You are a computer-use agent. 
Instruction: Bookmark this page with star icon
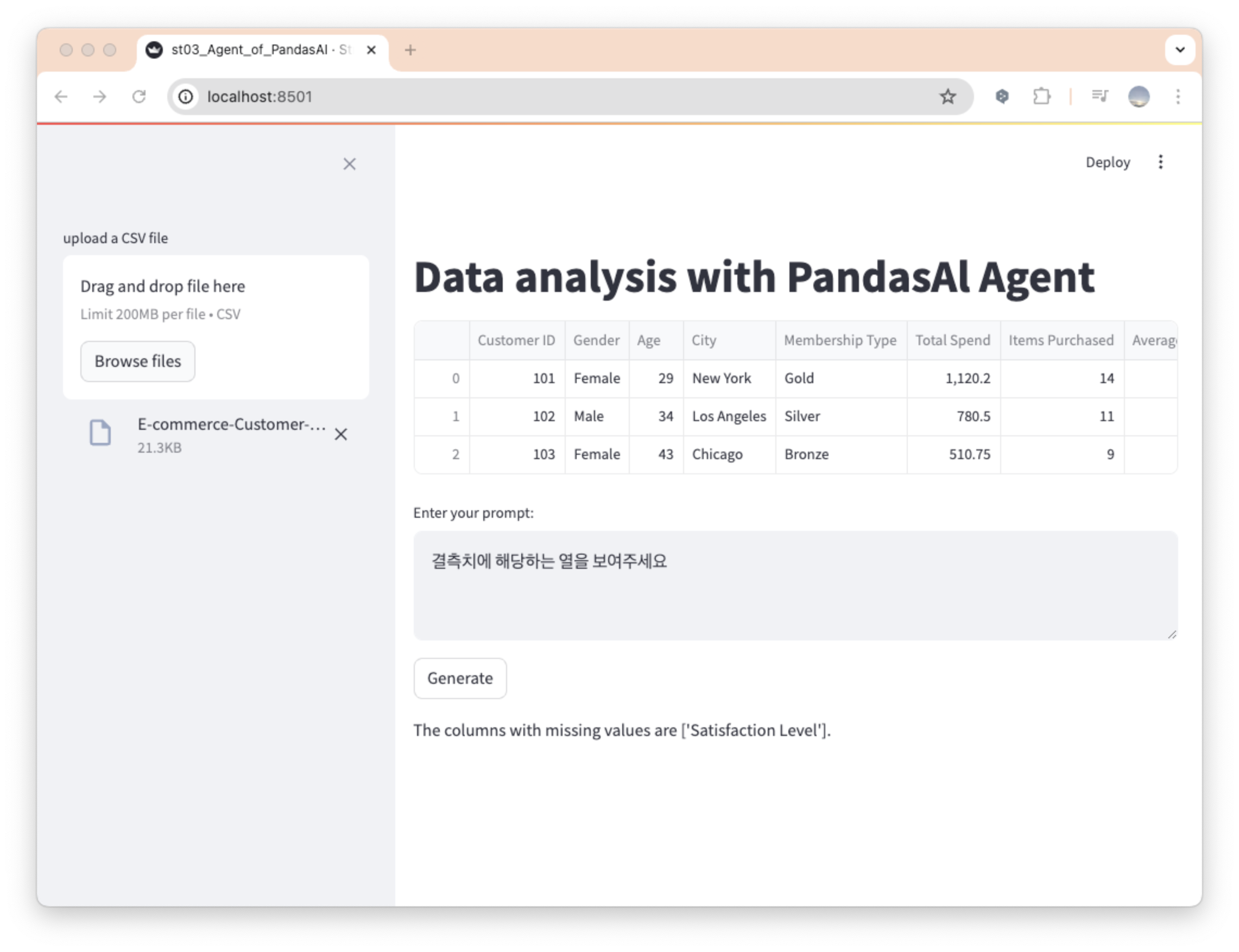(x=947, y=97)
